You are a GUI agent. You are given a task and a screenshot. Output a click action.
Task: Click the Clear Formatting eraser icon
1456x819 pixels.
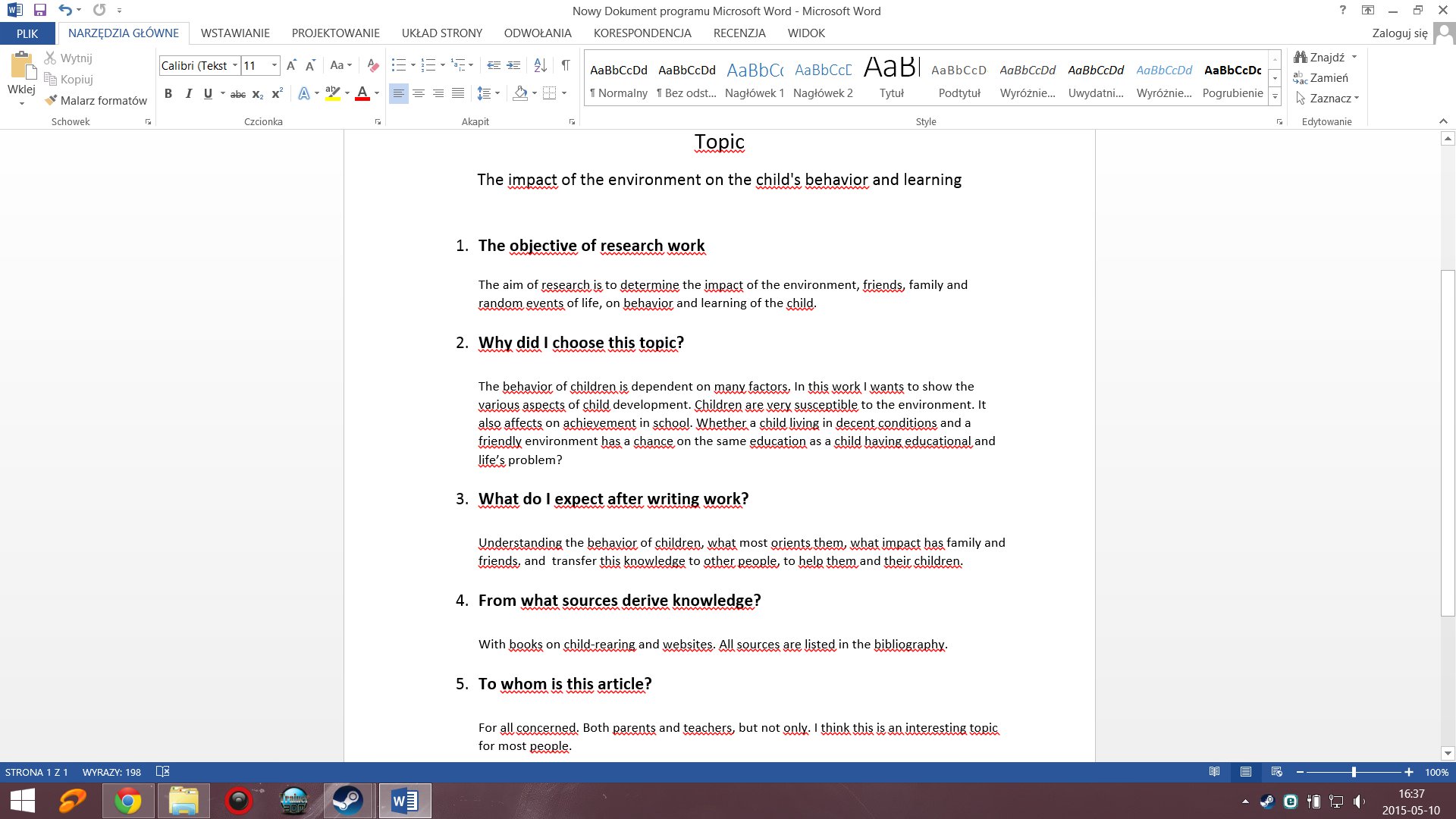(372, 65)
